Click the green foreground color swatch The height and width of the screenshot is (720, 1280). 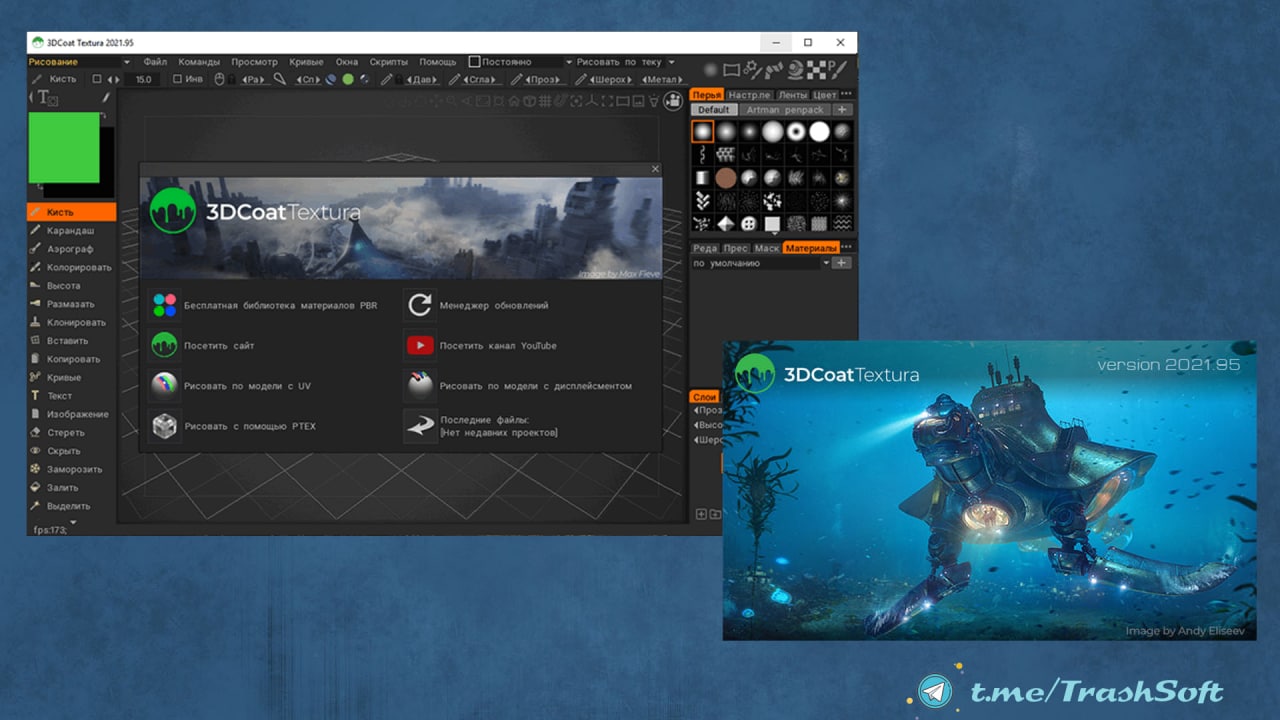point(64,147)
